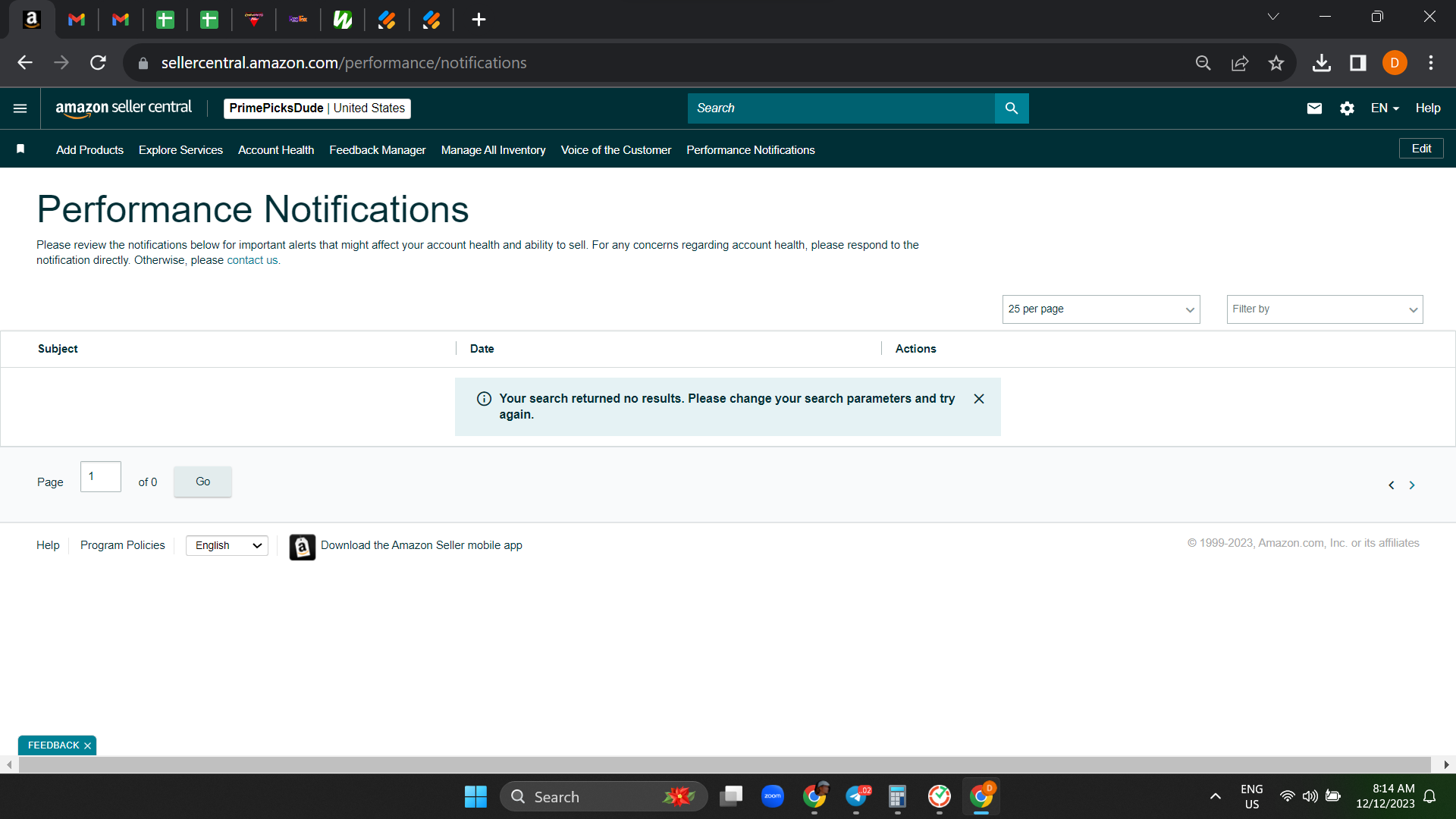Click the Feedback button

pyautogui.click(x=53, y=745)
